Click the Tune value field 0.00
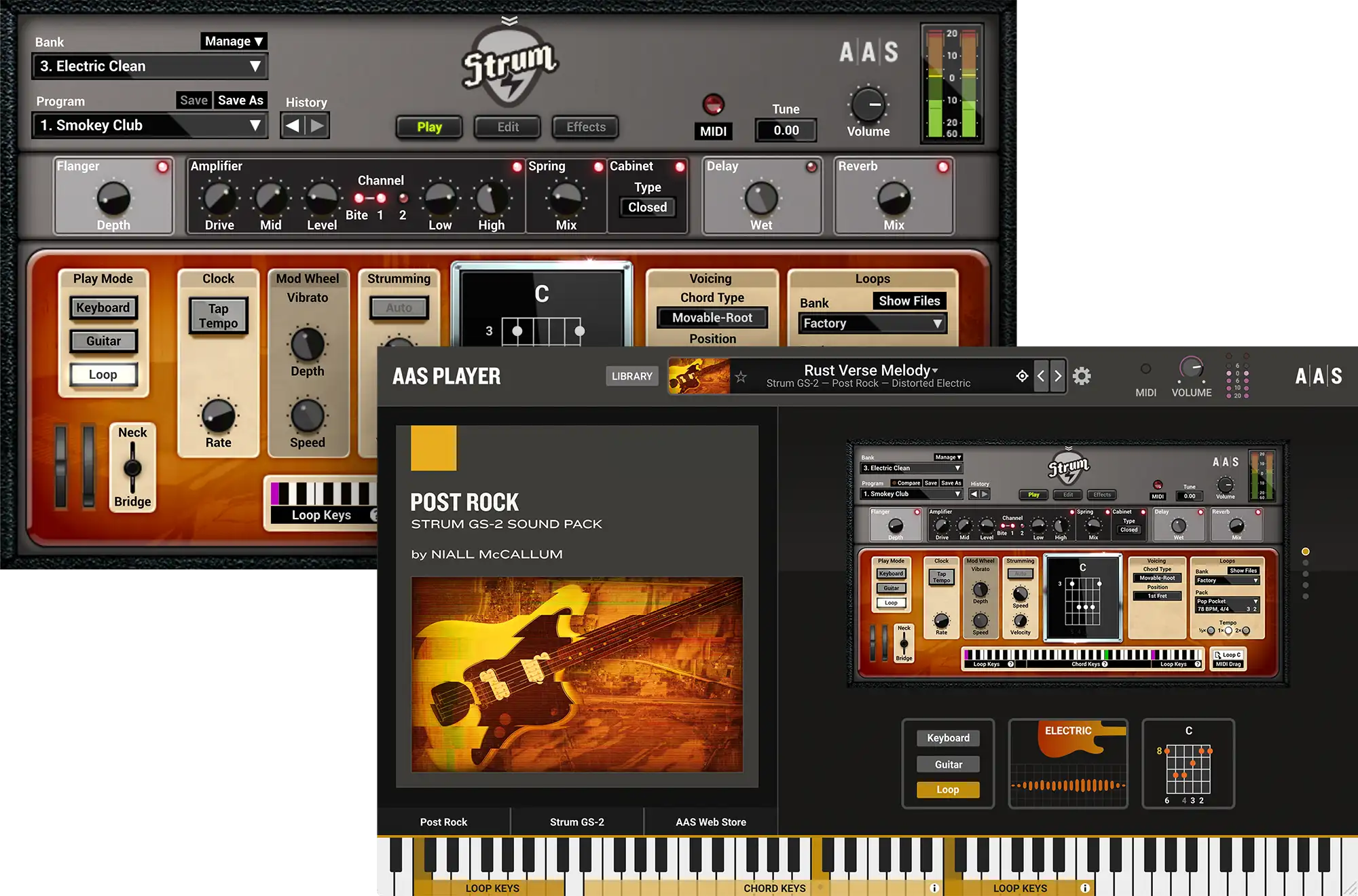Screen dimensions: 1358x896 click(786, 130)
